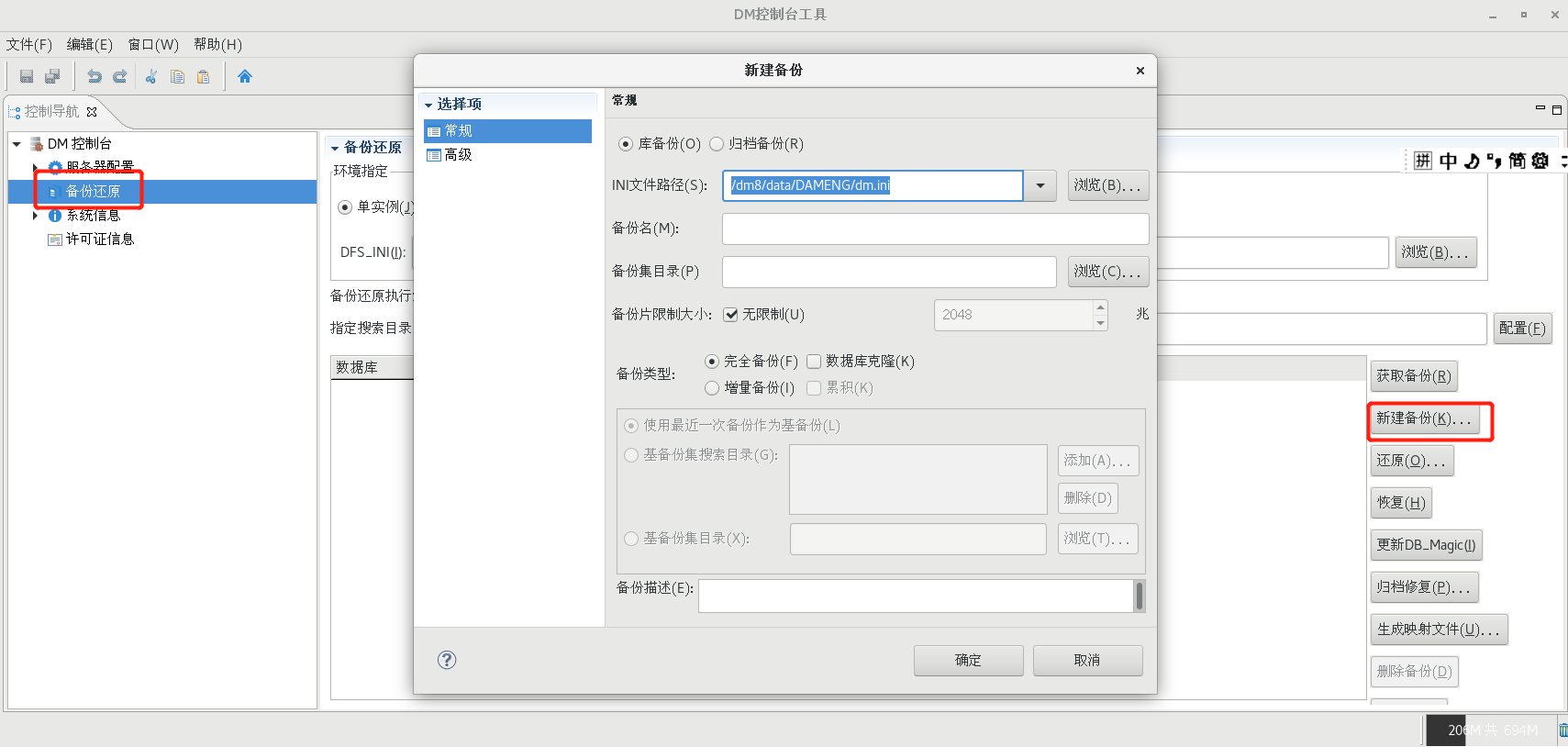
Task: Click the 备份集目录(P) input field
Action: click(889, 272)
